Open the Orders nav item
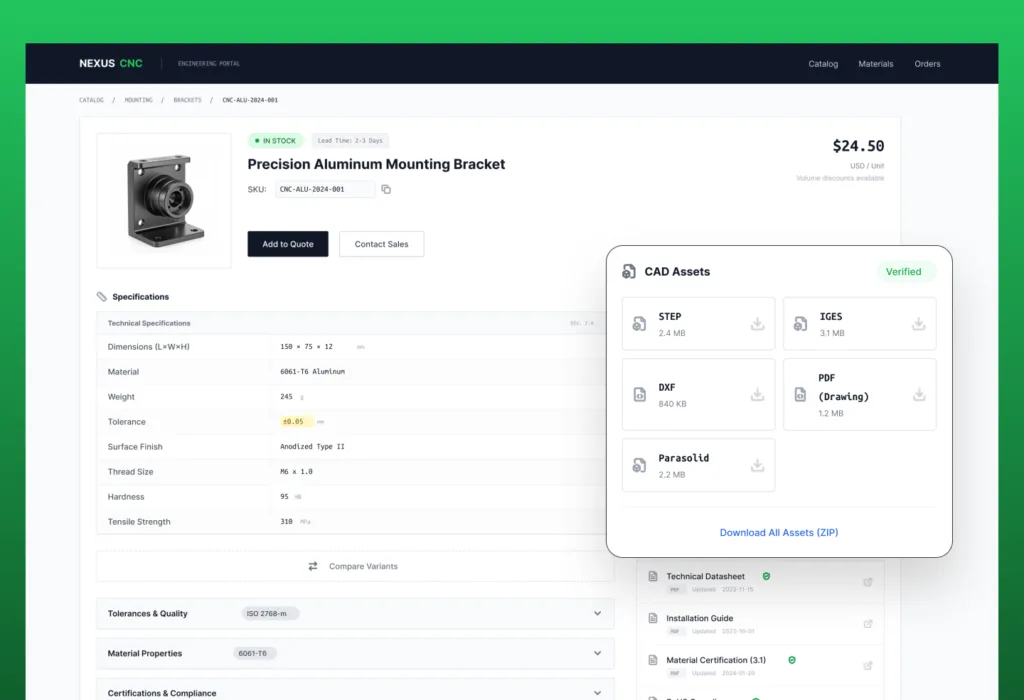Screen dimensions: 1024x700 [927, 64]
